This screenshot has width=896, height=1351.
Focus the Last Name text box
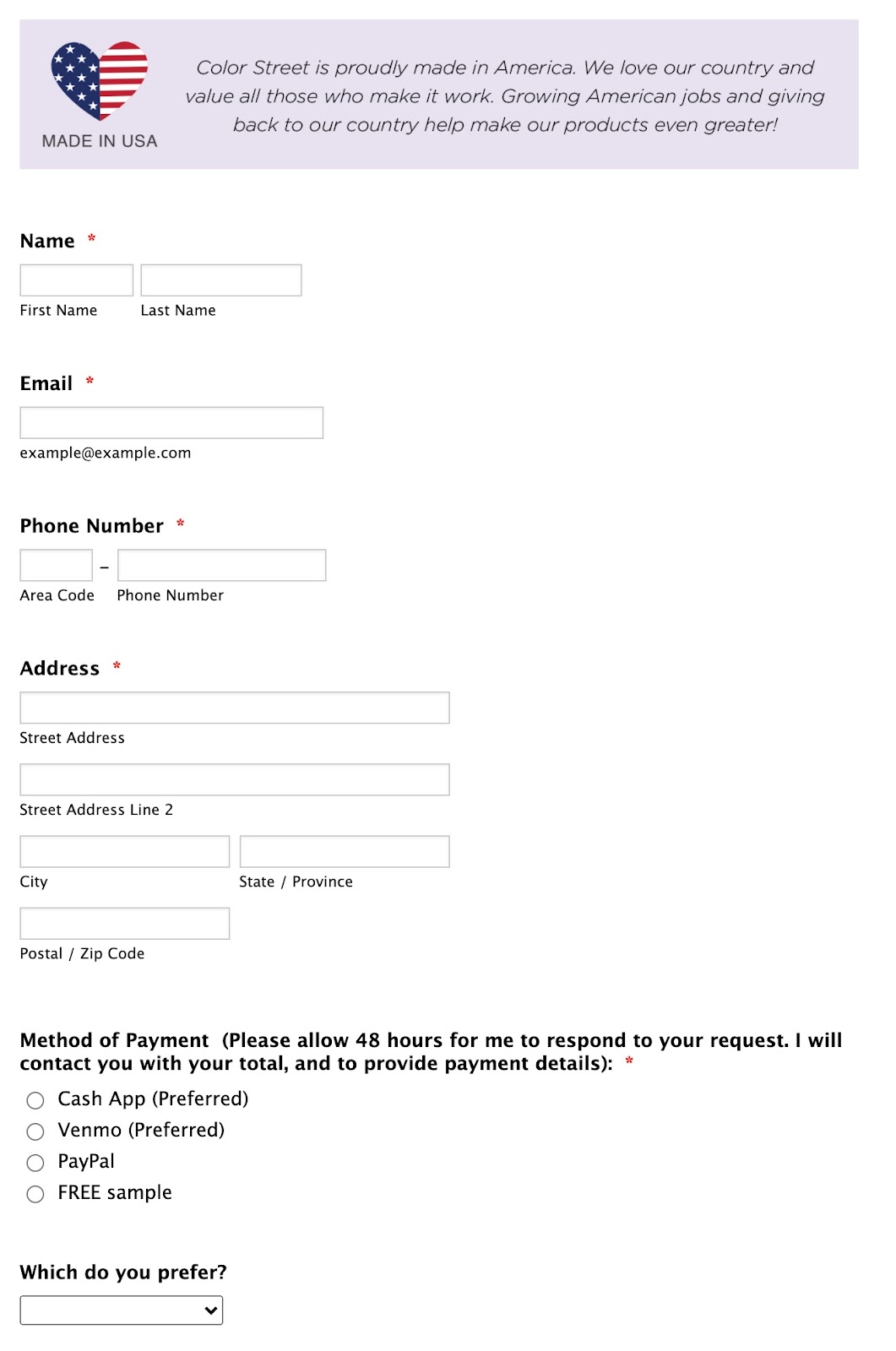pos(221,280)
